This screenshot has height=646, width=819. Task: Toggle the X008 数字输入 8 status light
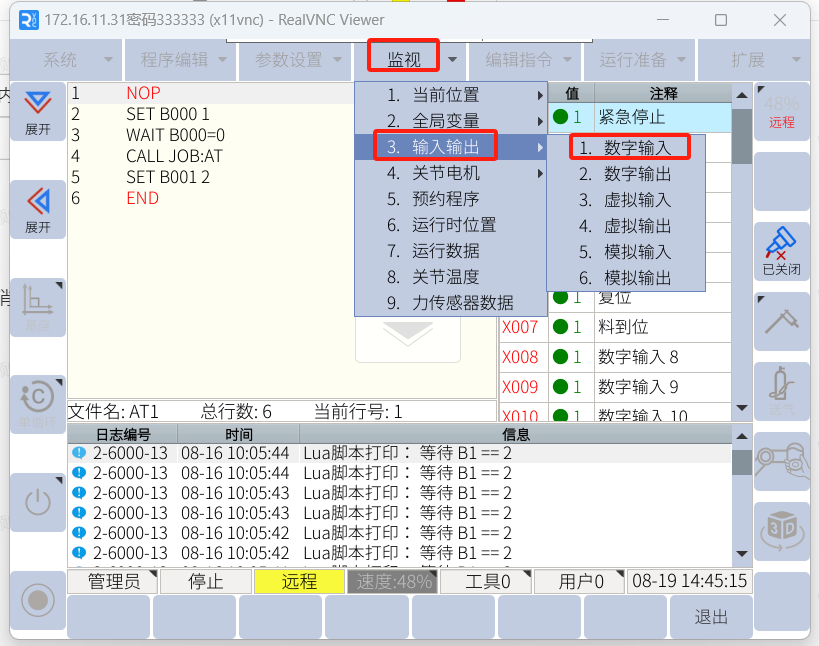(560, 357)
